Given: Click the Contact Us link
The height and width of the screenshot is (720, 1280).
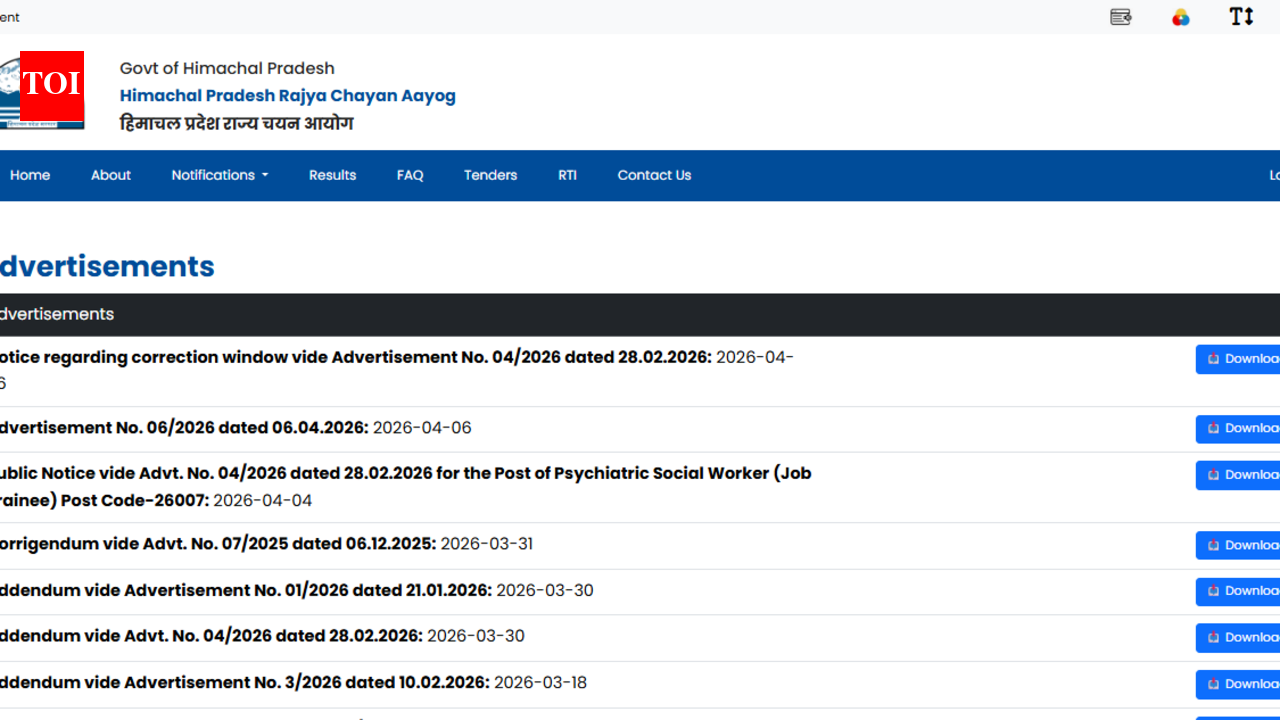Looking at the screenshot, I should point(654,175).
